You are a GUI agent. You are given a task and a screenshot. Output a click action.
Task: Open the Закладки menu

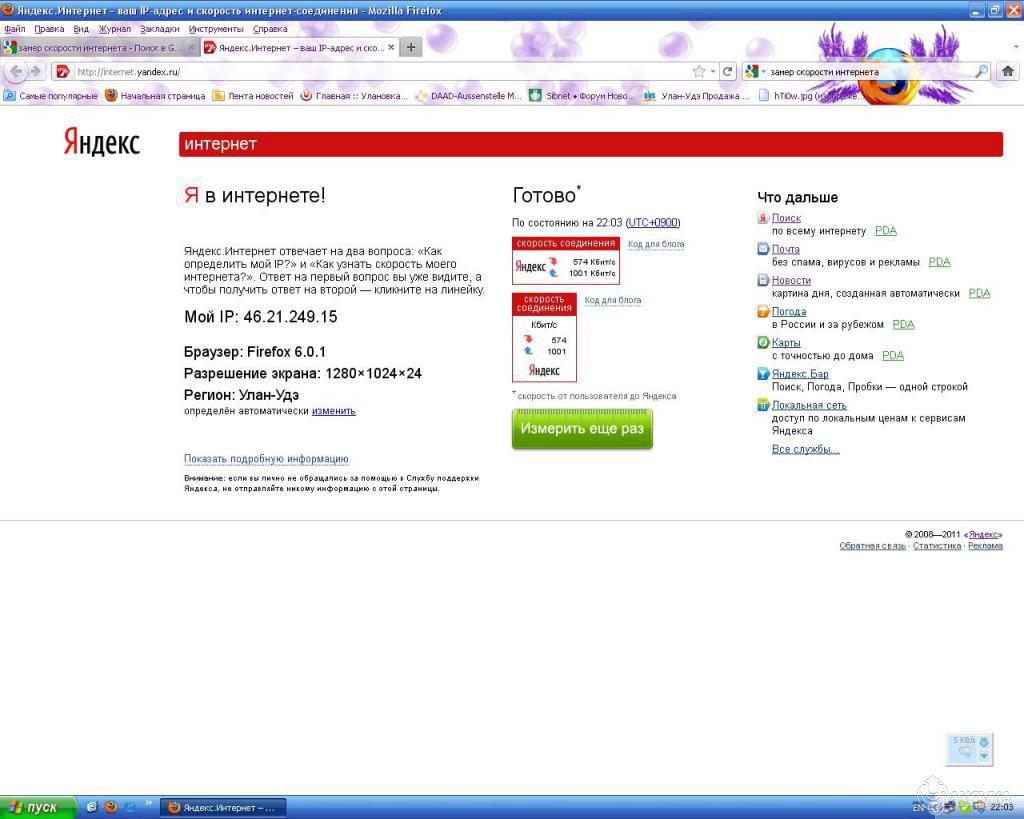(x=160, y=29)
